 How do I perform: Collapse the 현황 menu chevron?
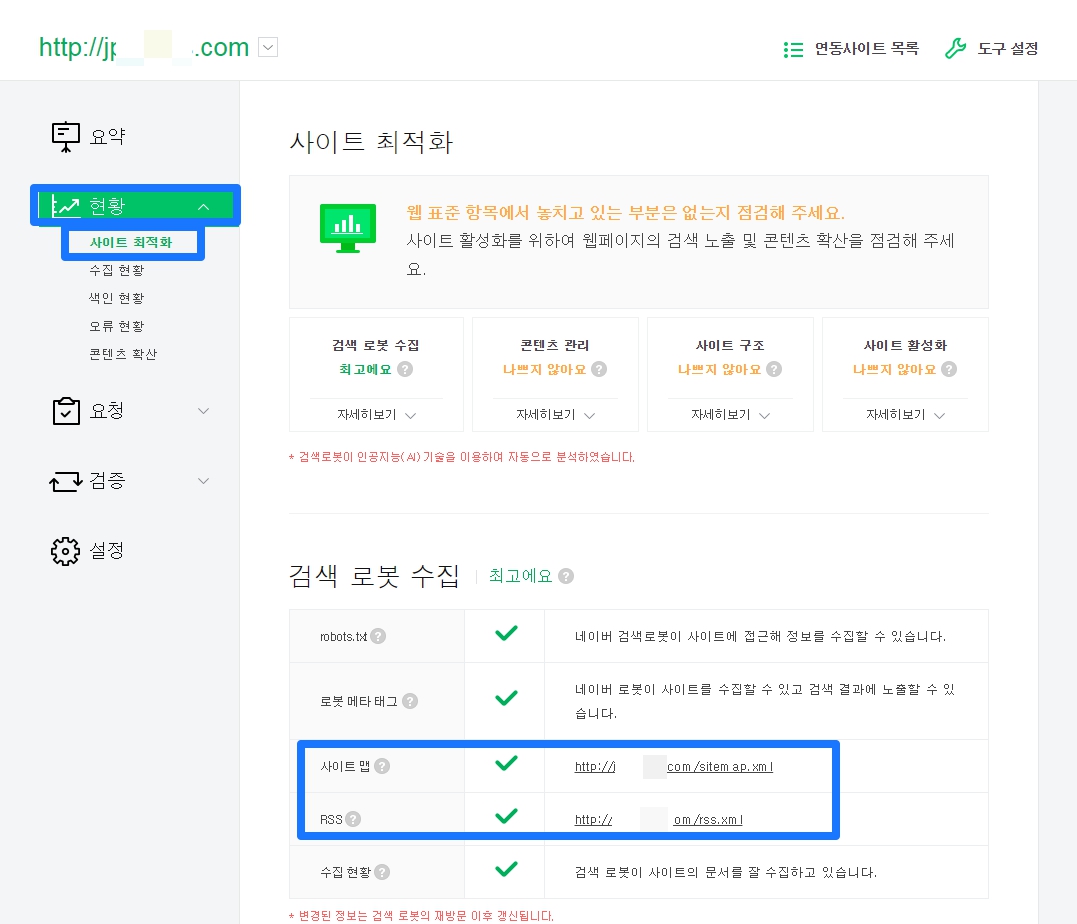coord(203,206)
